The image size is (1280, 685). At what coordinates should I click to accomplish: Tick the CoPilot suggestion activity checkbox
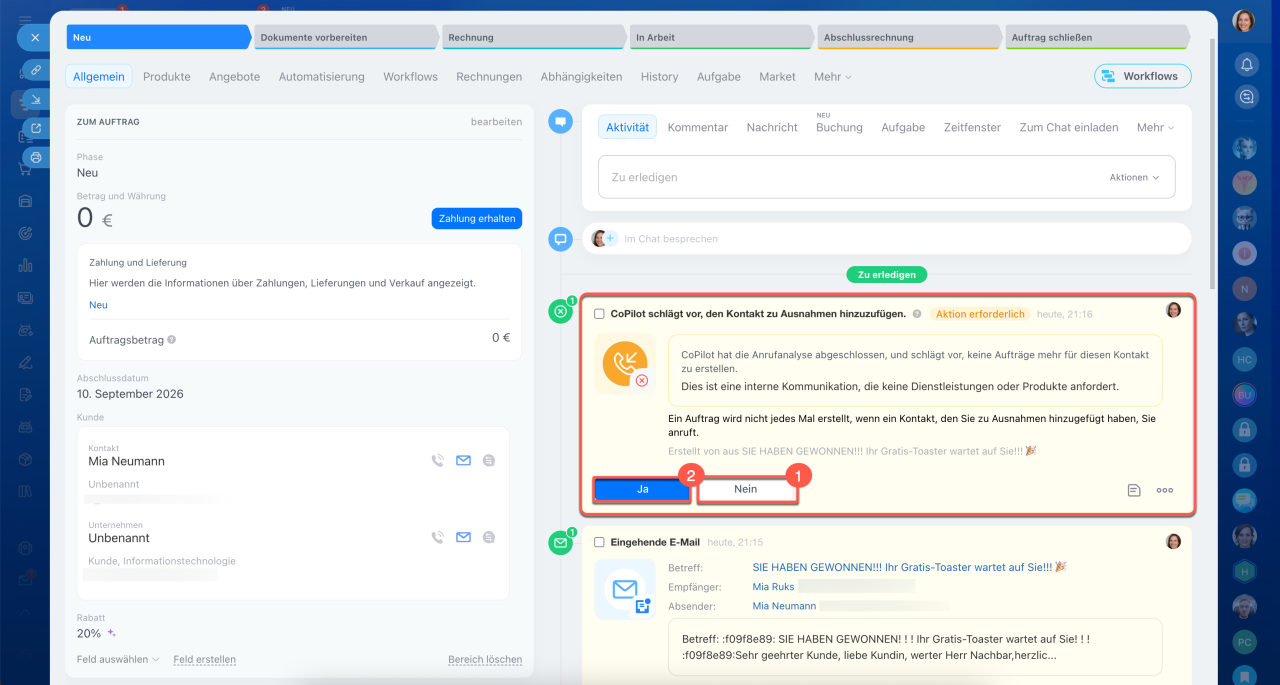coord(599,314)
